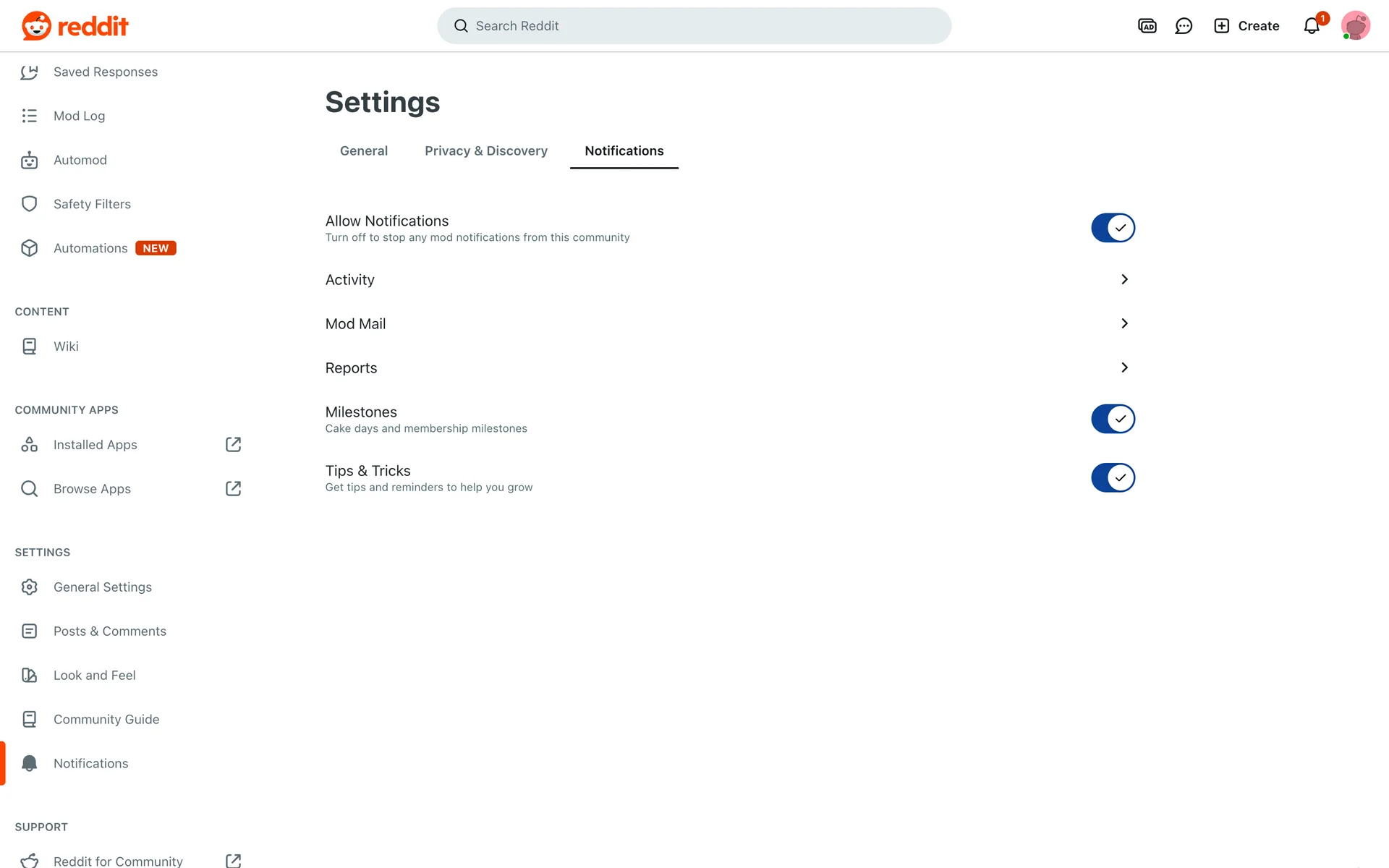Open the Automod robot icon
1389x868 pixels.
(29, 160)
